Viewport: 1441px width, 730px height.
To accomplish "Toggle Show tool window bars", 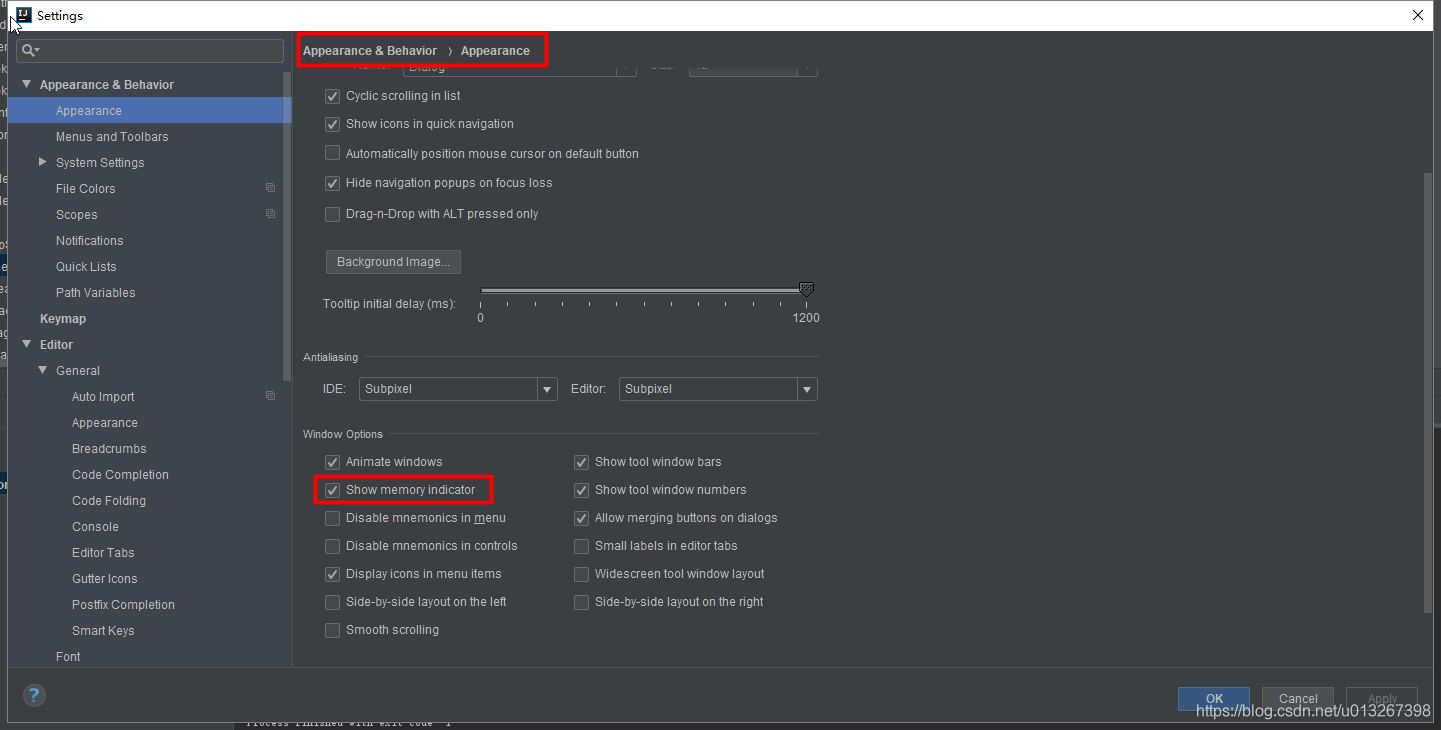I will coord(581,462).
